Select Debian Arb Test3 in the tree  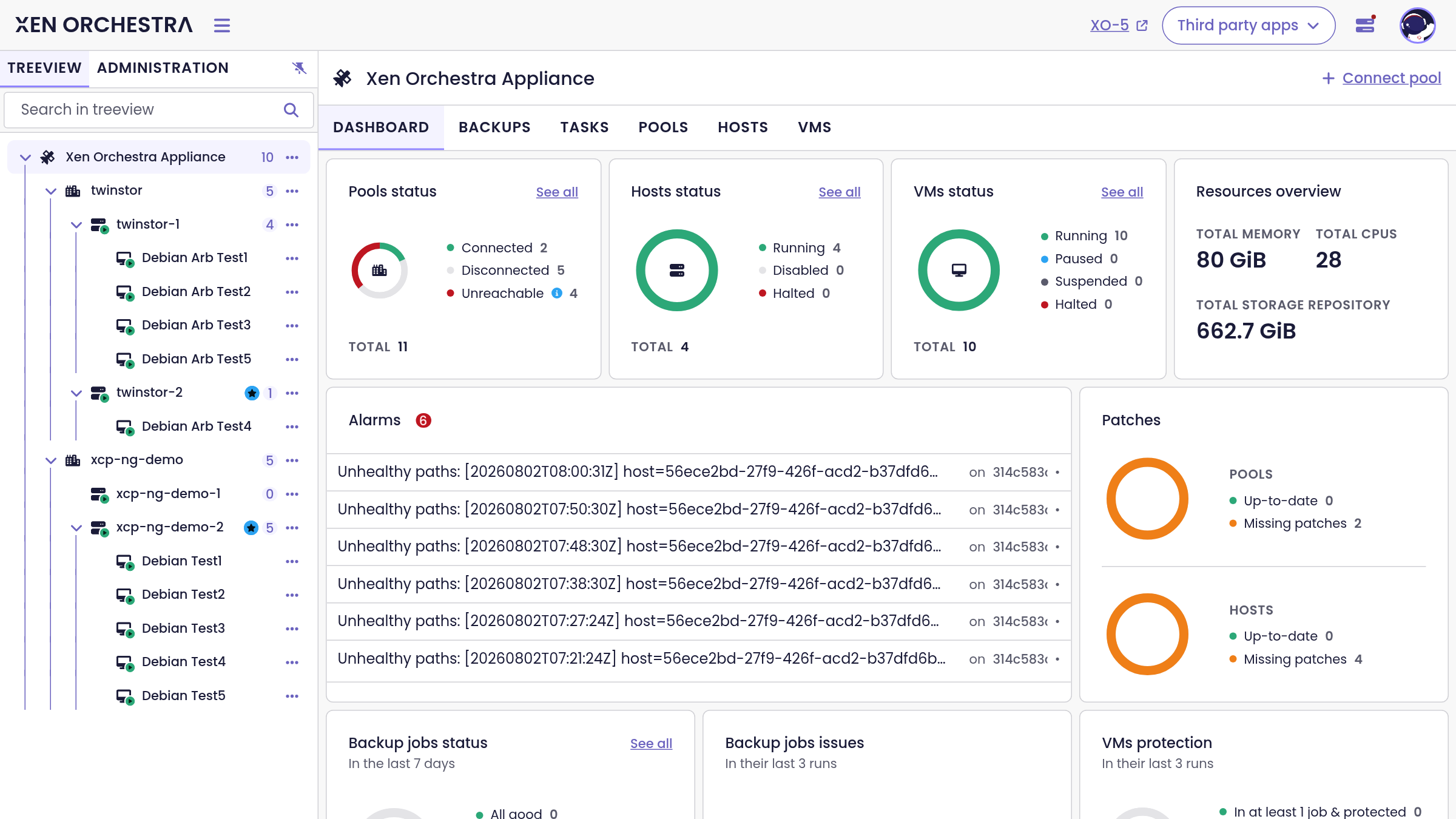point(196,325)
